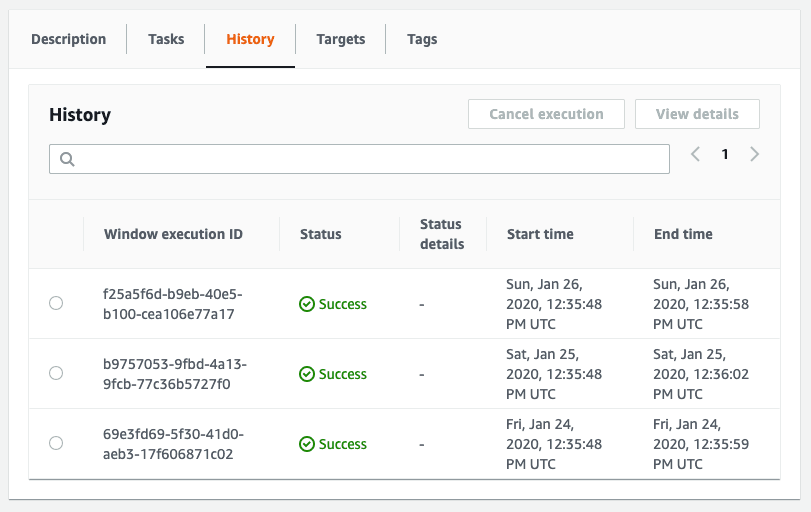Screen dimensions: 811x512
Task: Click the previous page arrow
Action: 696,155
